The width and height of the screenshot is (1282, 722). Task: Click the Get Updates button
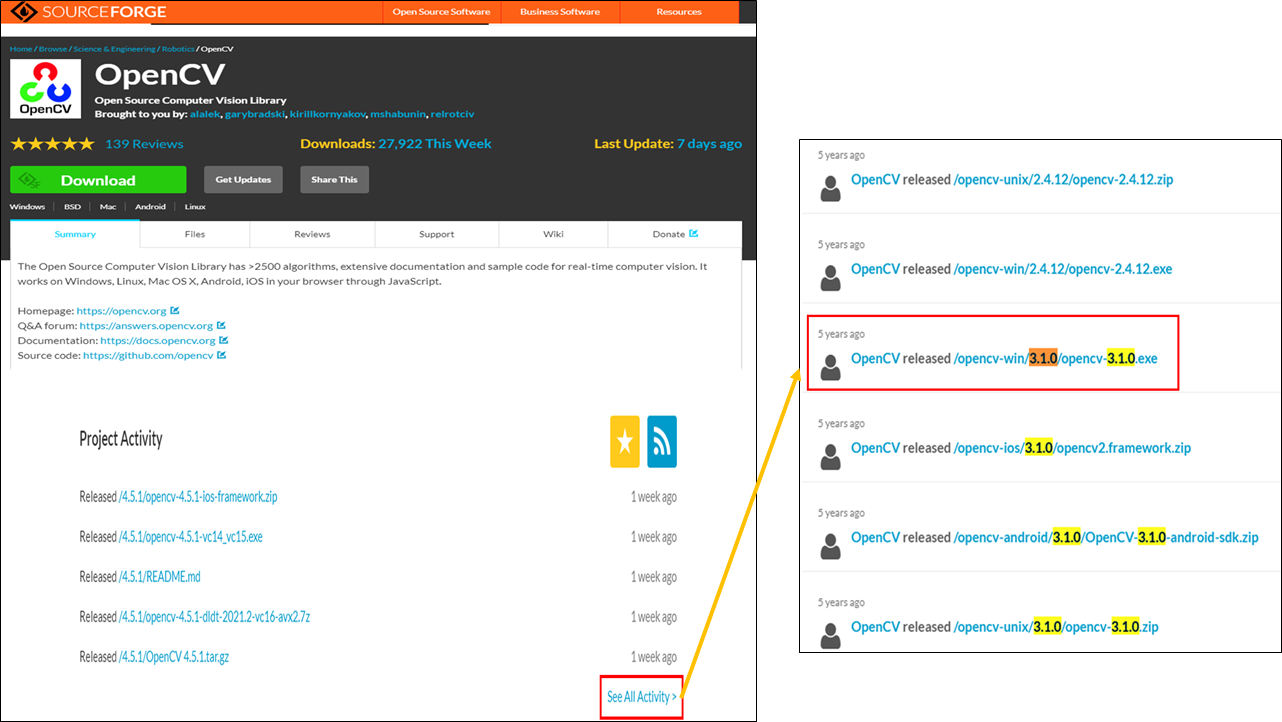(243, 180)
